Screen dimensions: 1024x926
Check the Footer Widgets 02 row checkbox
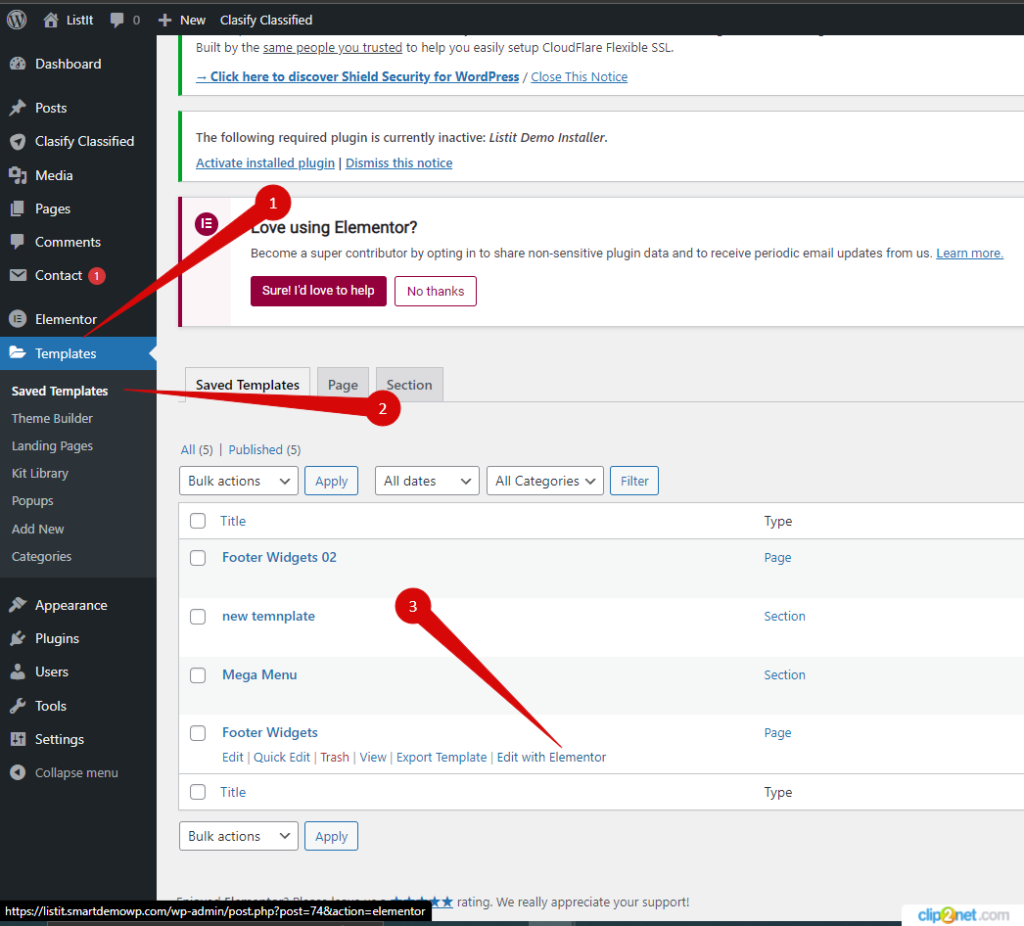coord(197,558)
